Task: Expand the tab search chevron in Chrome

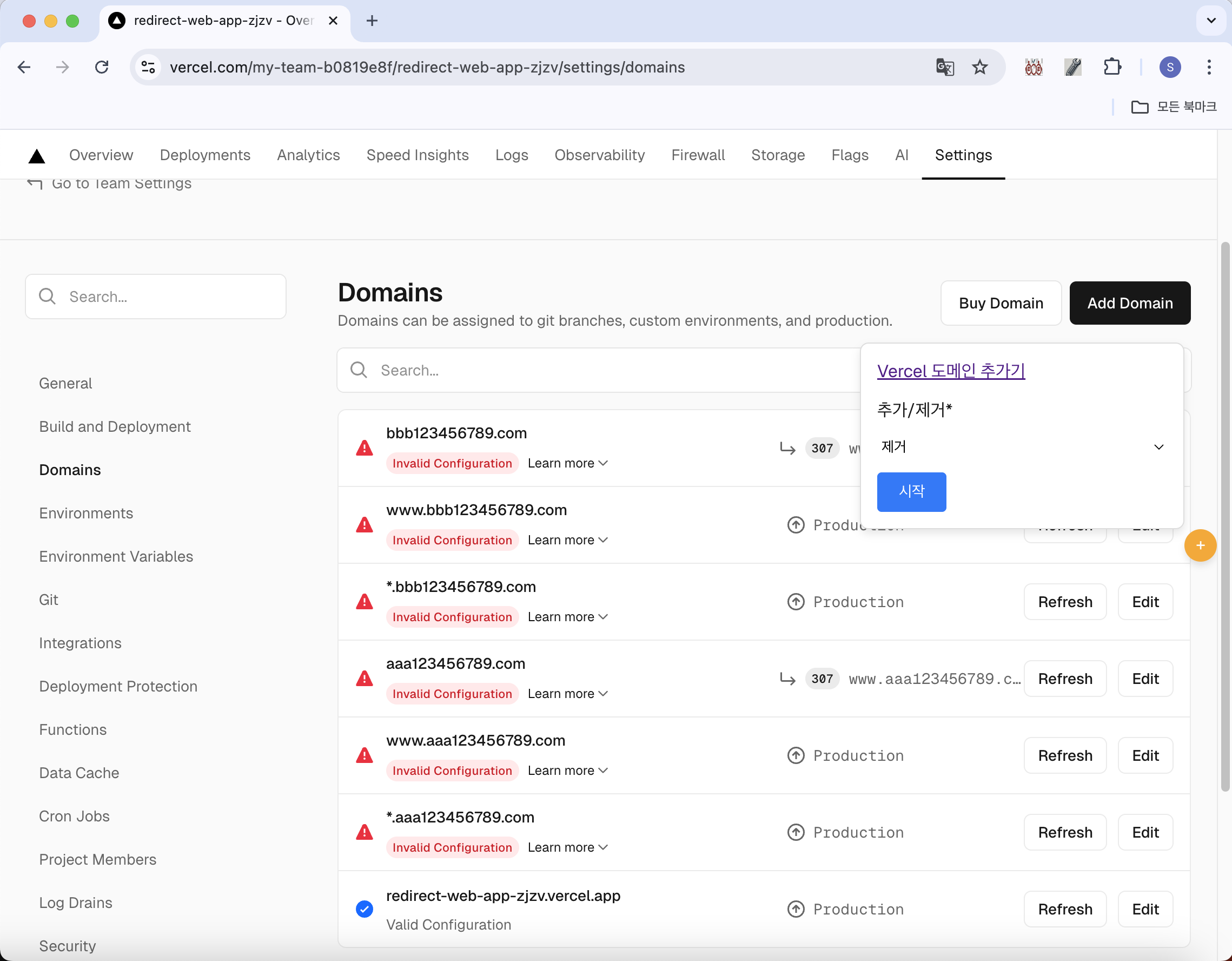Action: (1210, 21)
